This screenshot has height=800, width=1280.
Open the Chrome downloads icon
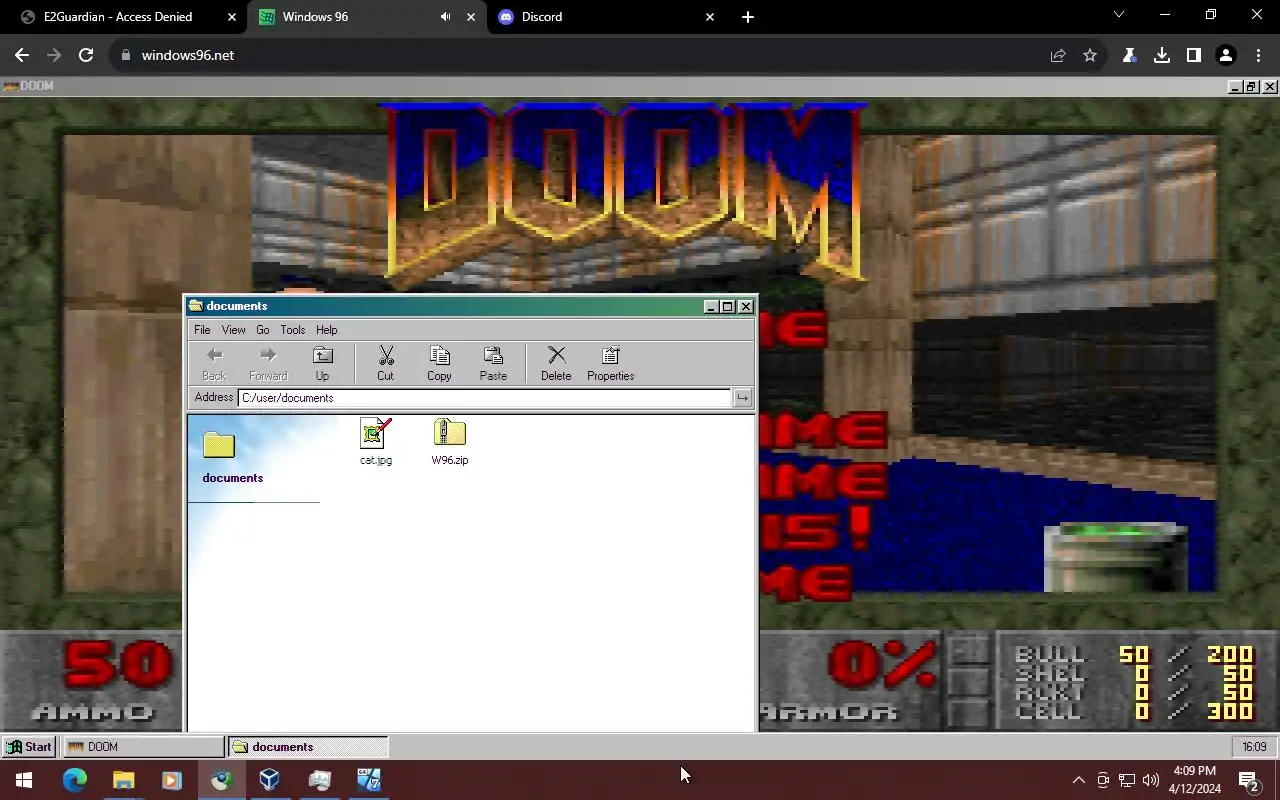(1162, 55)
